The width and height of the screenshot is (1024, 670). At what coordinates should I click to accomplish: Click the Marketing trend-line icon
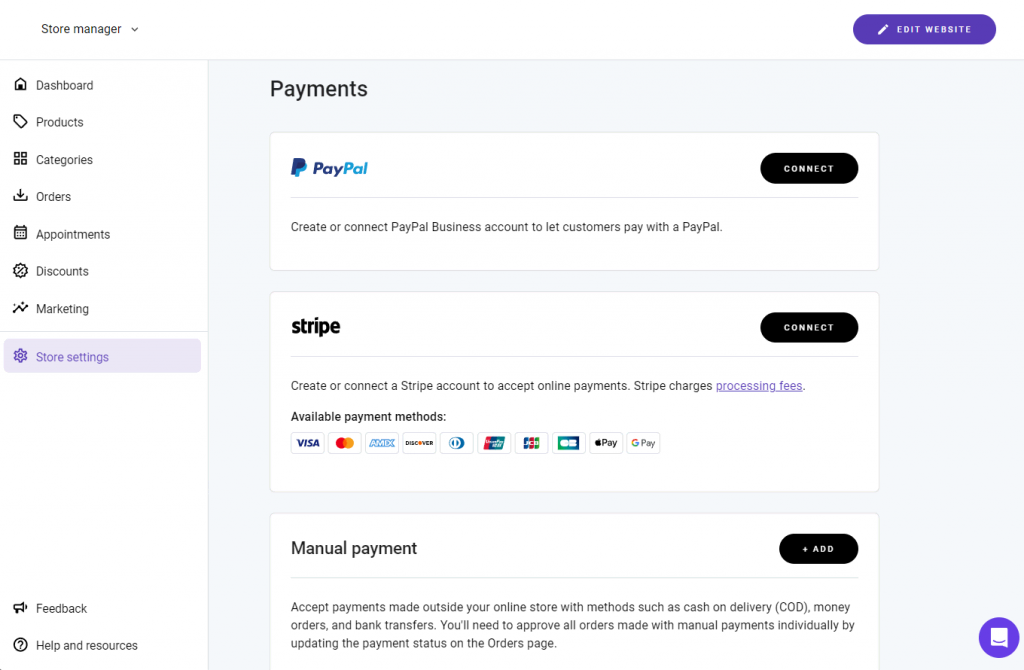click(20, 308)
